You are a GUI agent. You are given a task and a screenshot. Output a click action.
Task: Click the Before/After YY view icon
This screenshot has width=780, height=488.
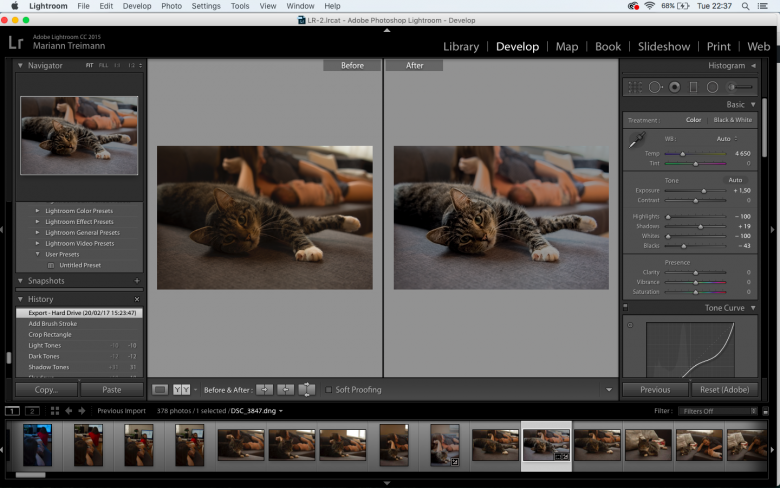tap(182, 390)
